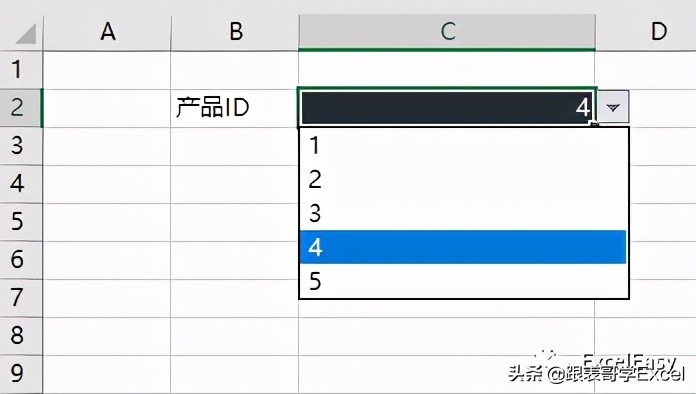This screenshot has width=696, height=394.
Task: Select highlighted option 4 in list
Action: (464, 247)
